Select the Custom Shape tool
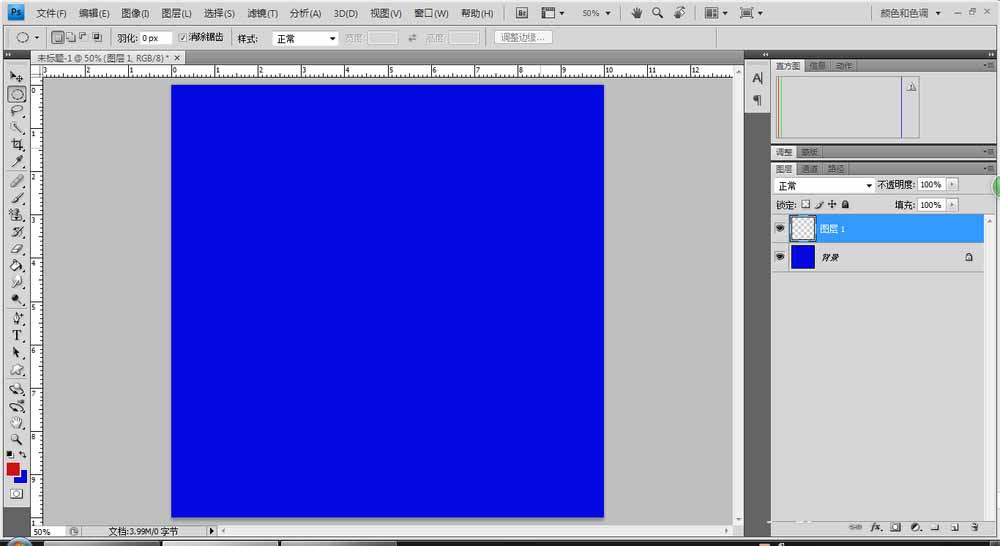 click(17, 369)
